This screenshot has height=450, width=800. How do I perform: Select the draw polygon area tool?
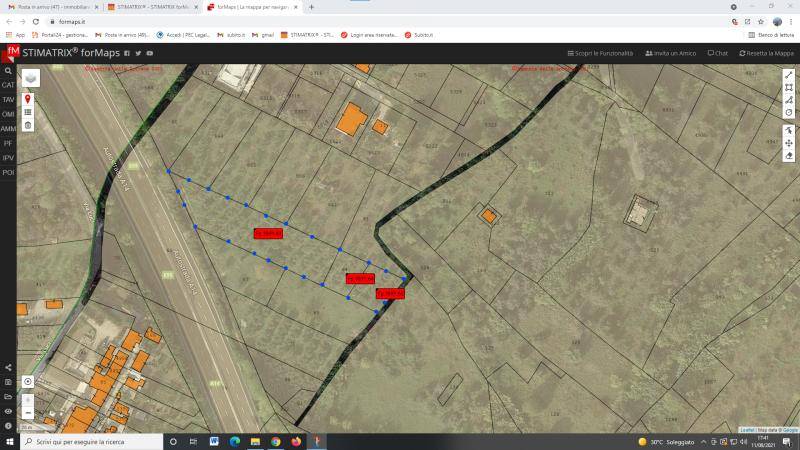789,87
